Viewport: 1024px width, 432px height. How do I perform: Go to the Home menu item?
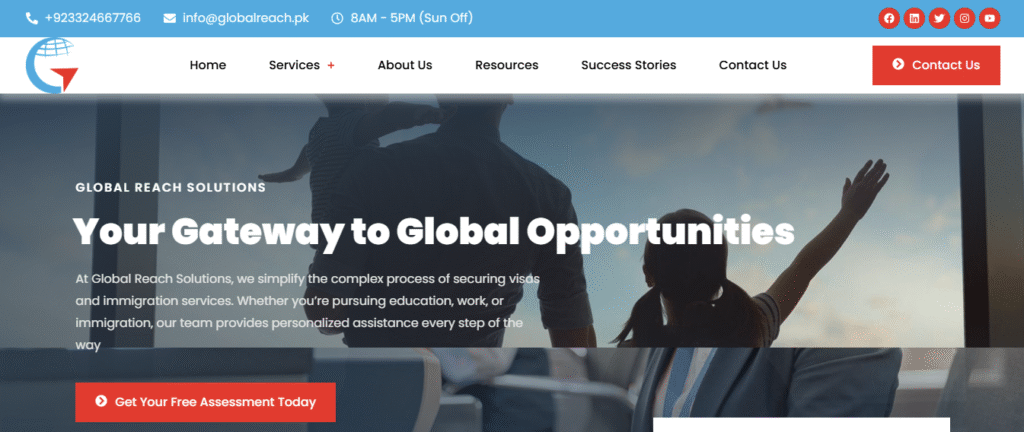[x=208, y=65]
